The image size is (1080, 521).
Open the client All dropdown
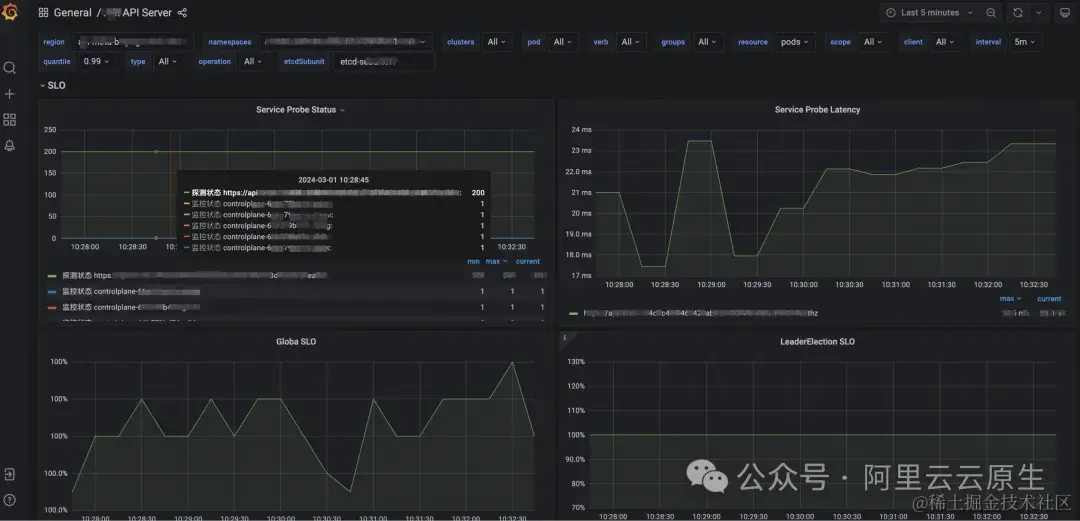[944, 42]
